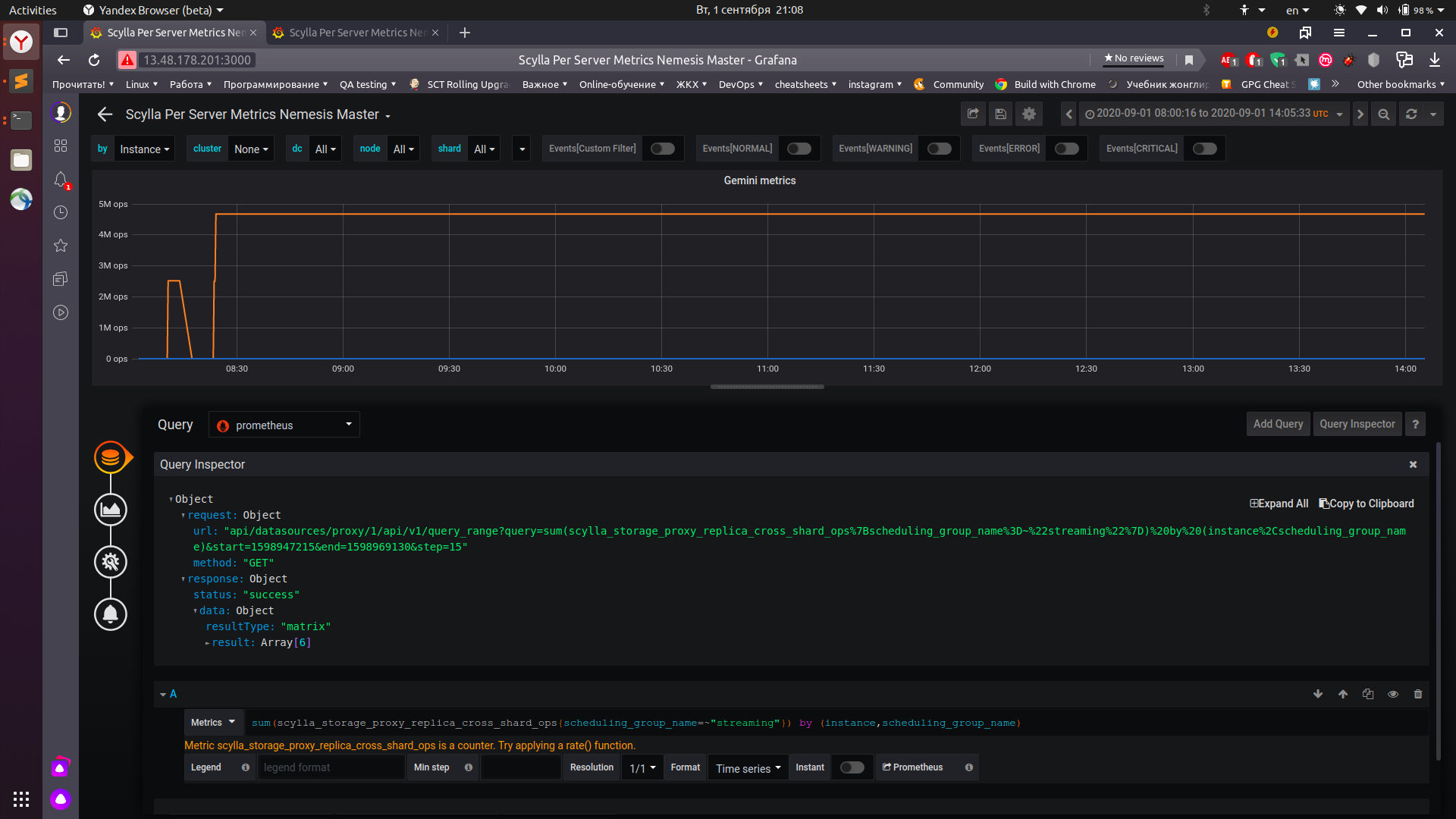Turn on the Events[CRITICAL] switch
Screen dimensions: 1456x819
point(1204,149)
